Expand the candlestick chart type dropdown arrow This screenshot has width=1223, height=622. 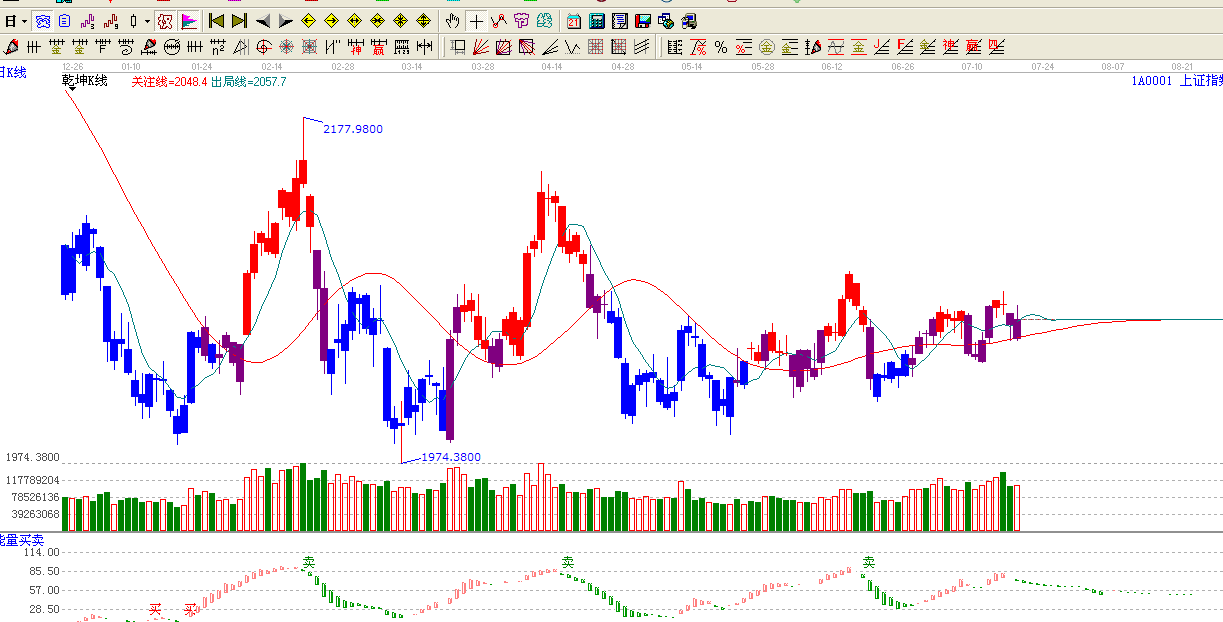[x=147, y=21]
